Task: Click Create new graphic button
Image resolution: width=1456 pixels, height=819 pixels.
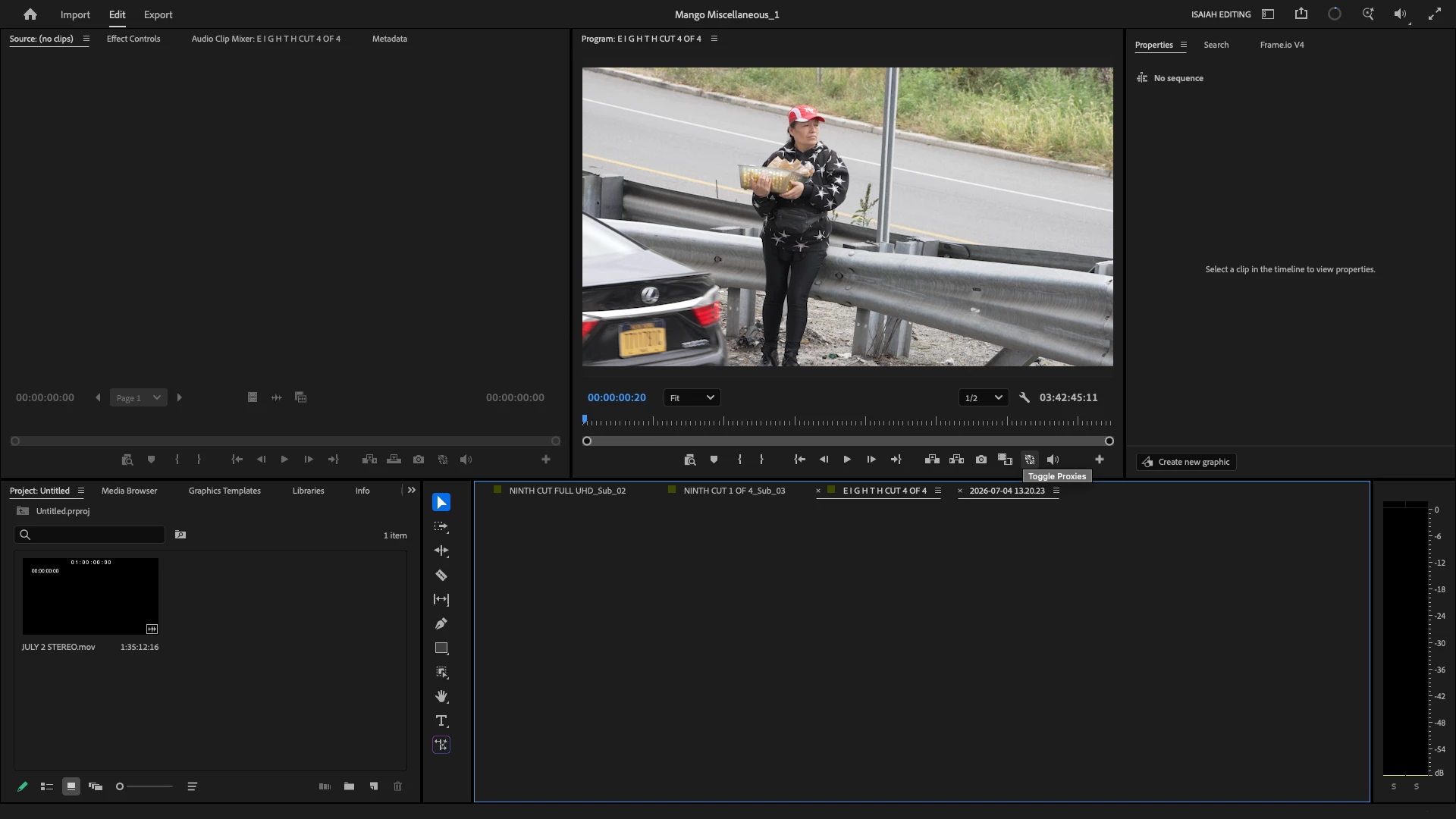Action: click(x=1187, y=462)
